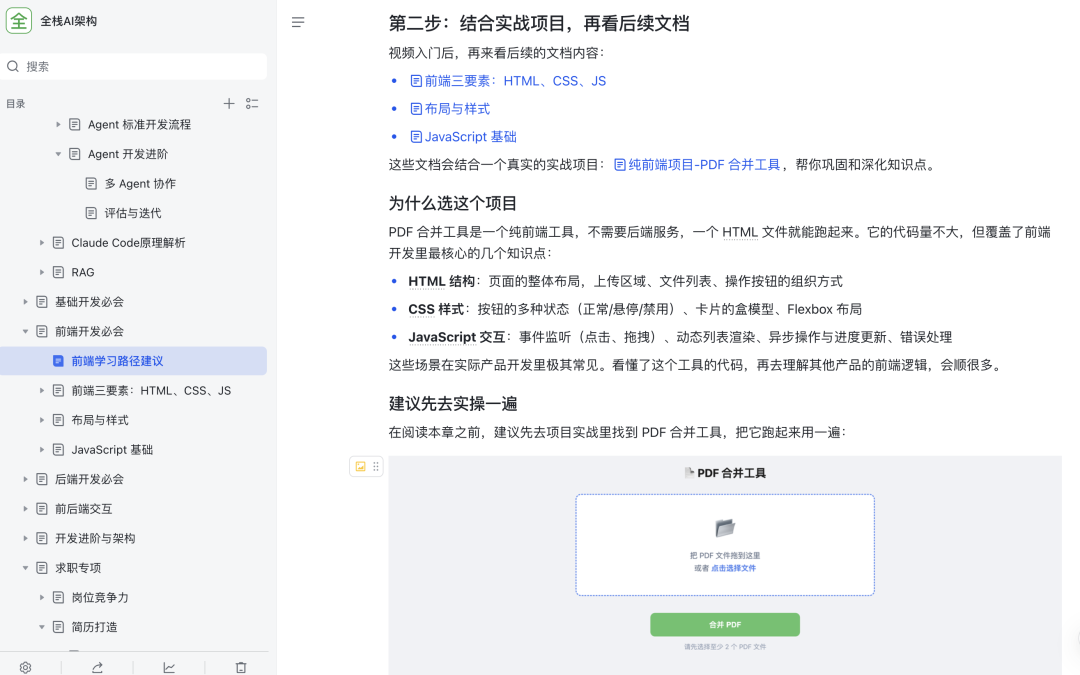Click the search magnifier icon
Screen dimensions: 1080x675
[13, 67]
